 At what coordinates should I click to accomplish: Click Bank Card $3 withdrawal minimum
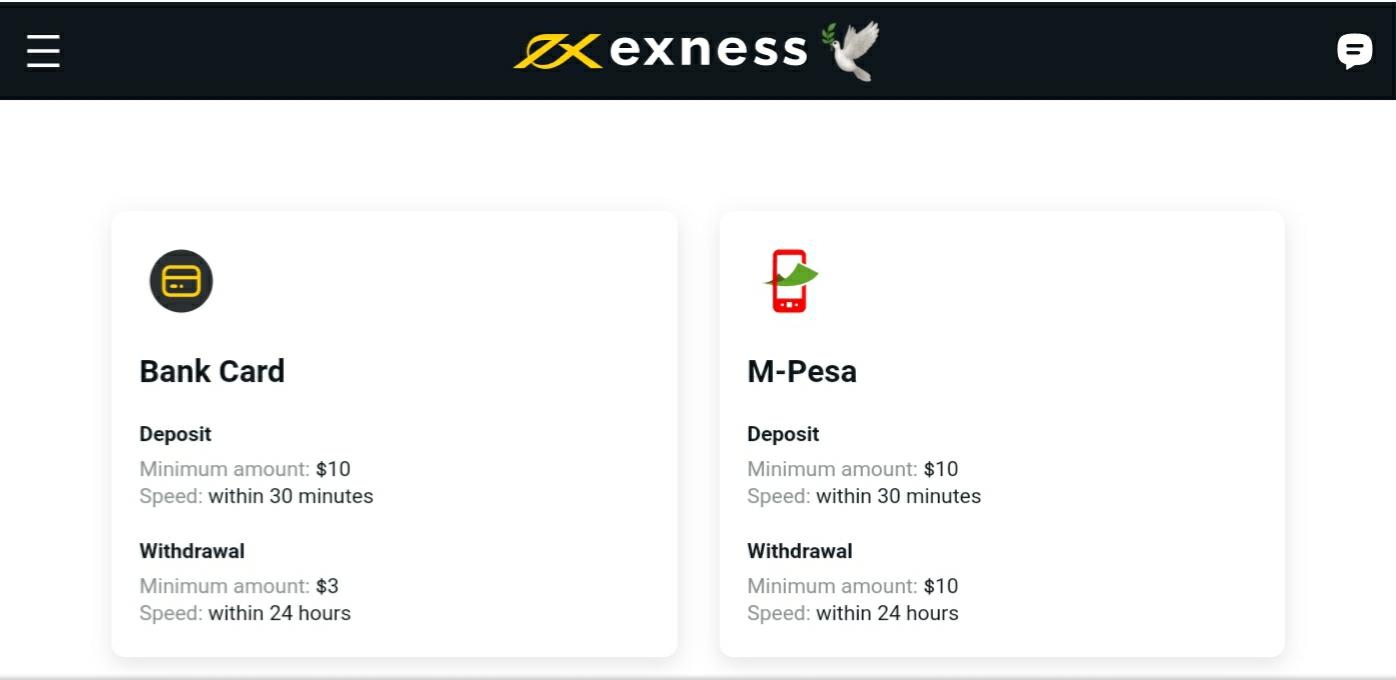click(x=327, y=586)
